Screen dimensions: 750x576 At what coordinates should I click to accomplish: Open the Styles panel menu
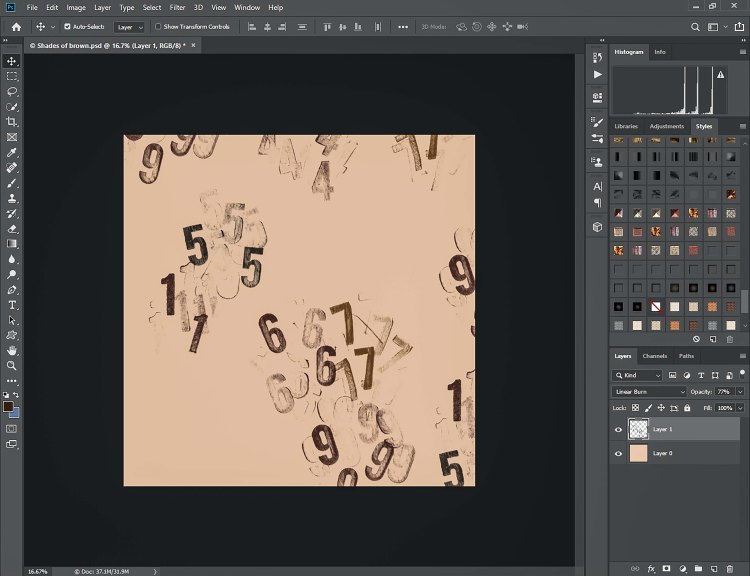742,126
